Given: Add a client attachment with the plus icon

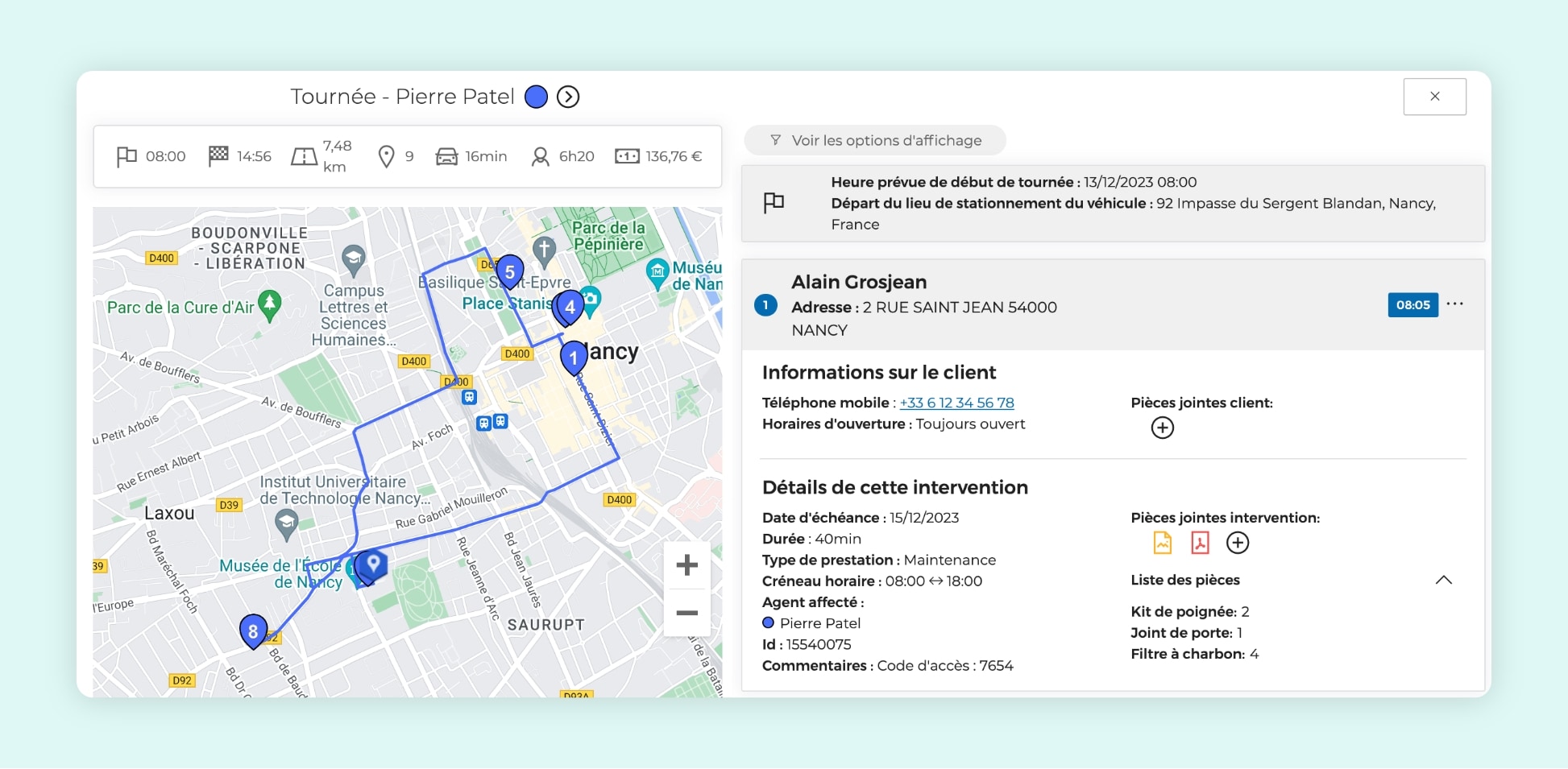Looking at the screenshot, I should point(1162,428).
